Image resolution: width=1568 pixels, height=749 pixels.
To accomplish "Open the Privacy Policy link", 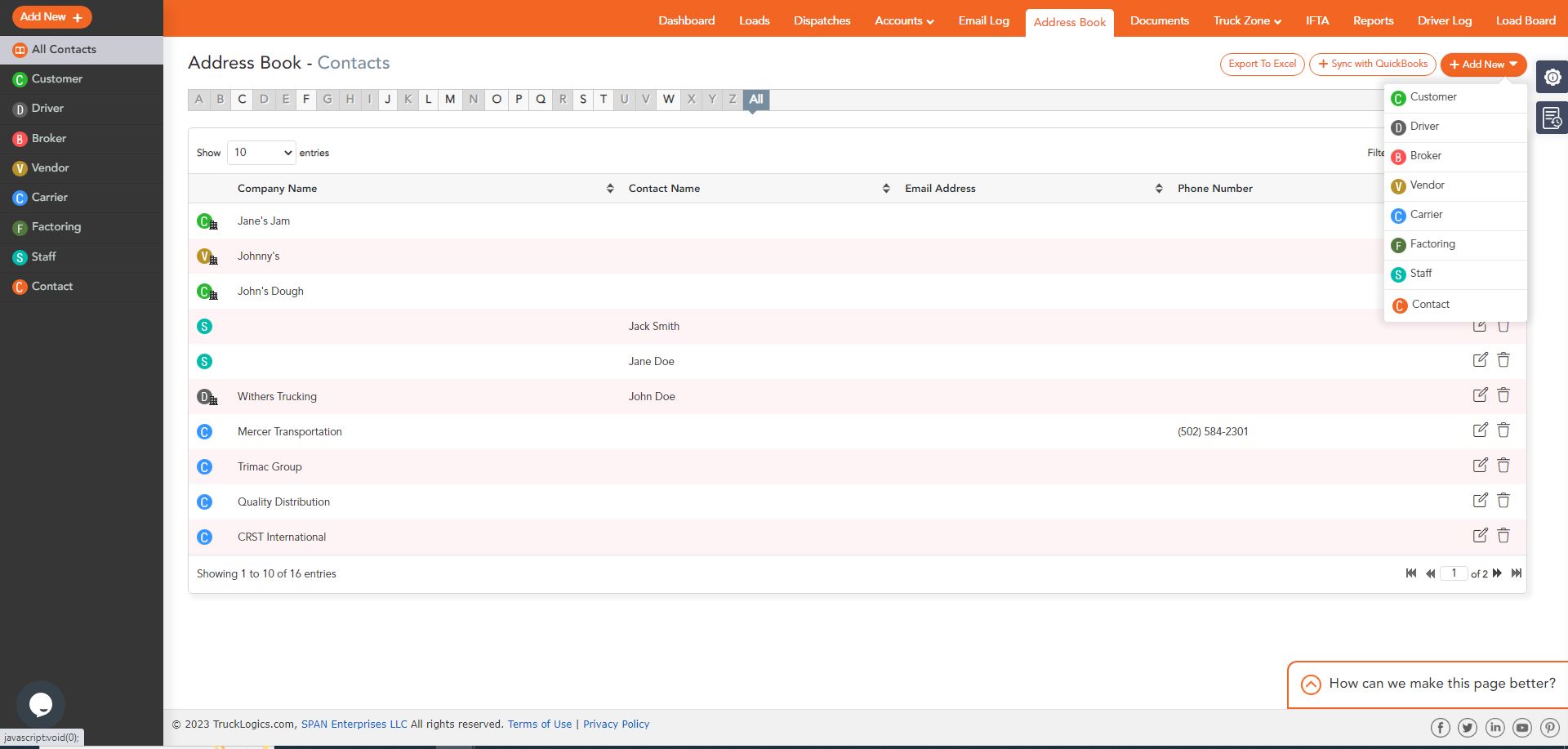I will (x=616, y=724).
